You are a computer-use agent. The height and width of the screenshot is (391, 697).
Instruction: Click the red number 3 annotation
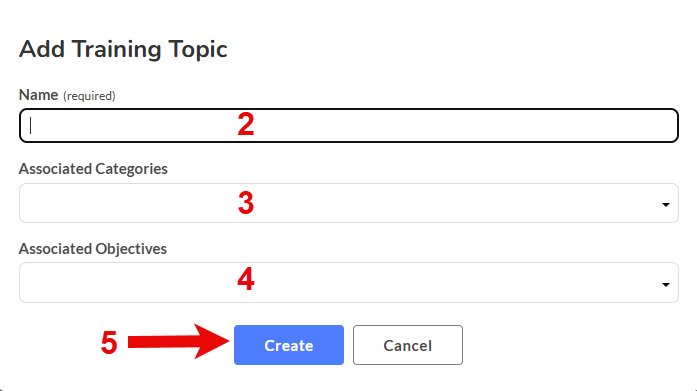click(x=246, y=203)
